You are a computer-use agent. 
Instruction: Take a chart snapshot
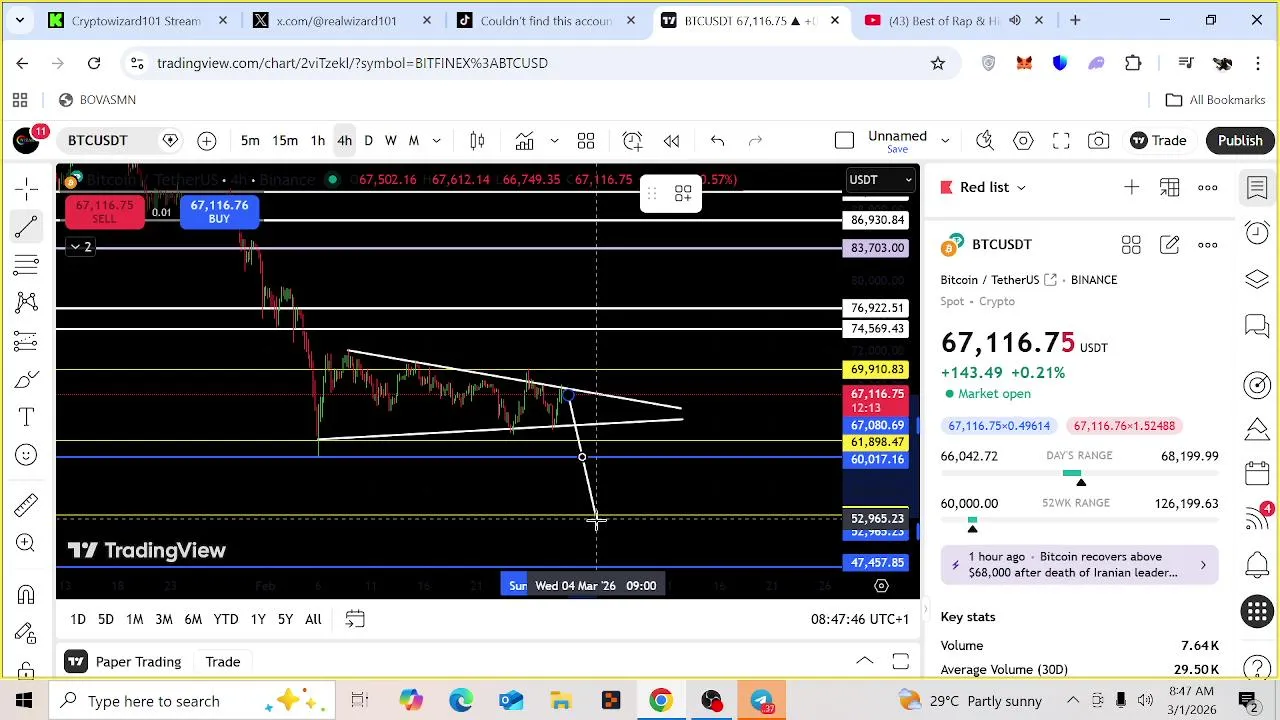click(1099, 141)
